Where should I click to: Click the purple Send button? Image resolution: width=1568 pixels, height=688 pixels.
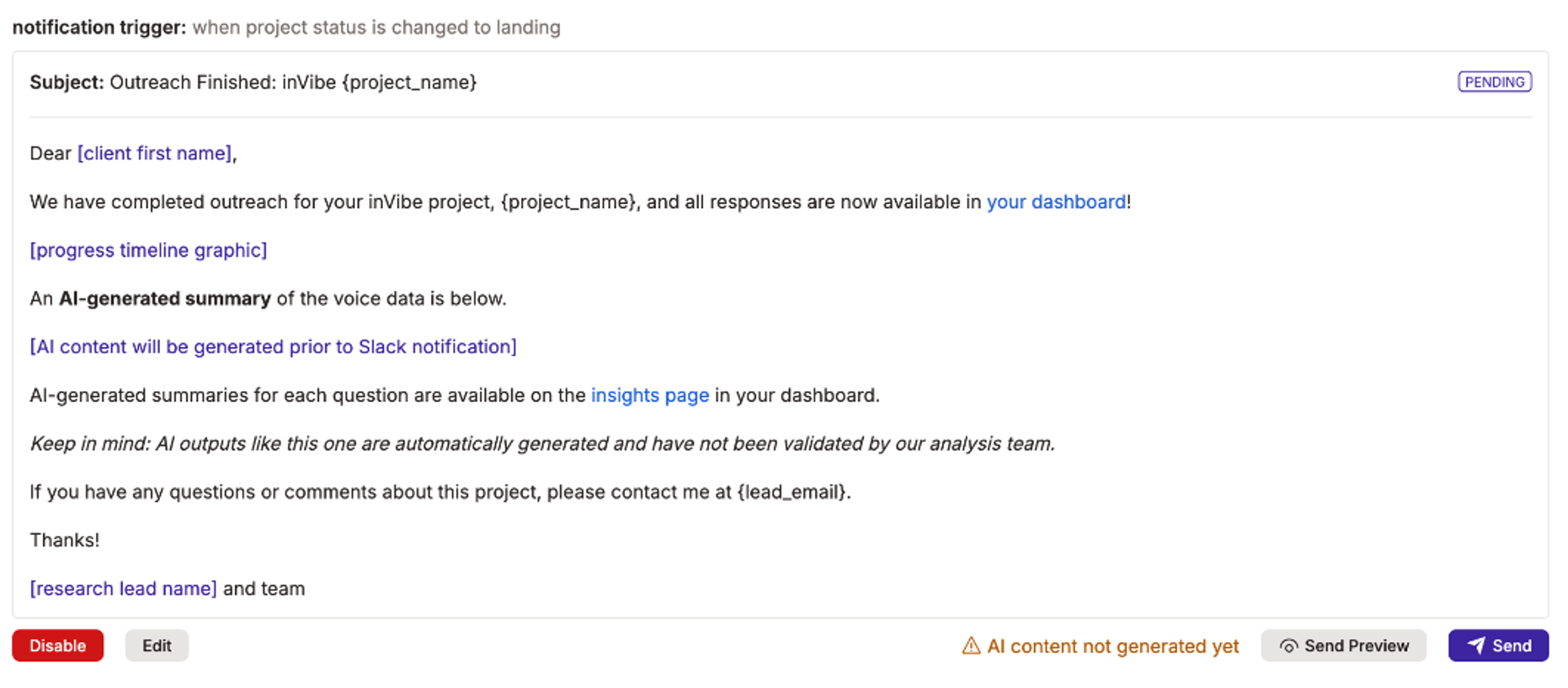(1498, 646)
